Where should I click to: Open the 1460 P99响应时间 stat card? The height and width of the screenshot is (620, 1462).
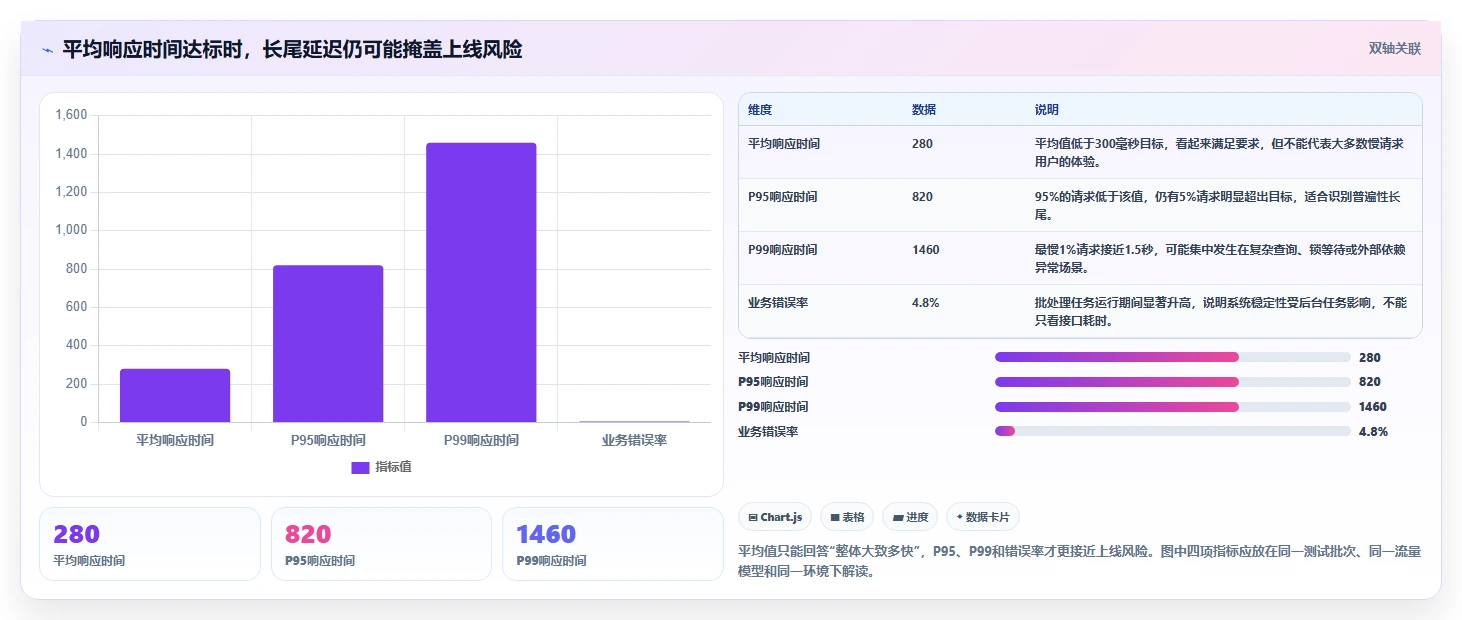pos(612,544)
